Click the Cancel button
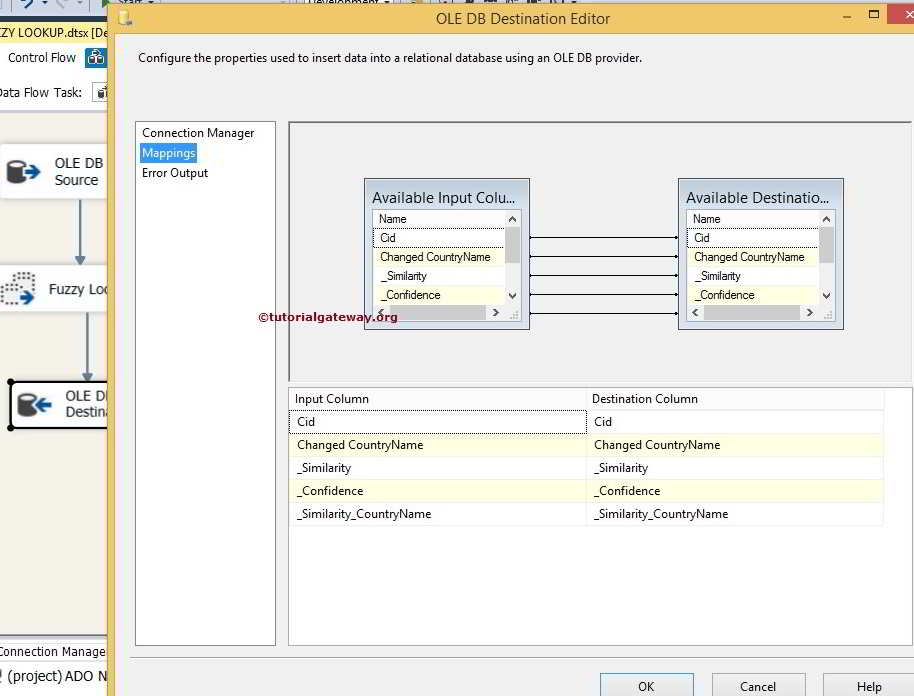Viewport: 914px width, 696px height. click(x=758, y=686)
